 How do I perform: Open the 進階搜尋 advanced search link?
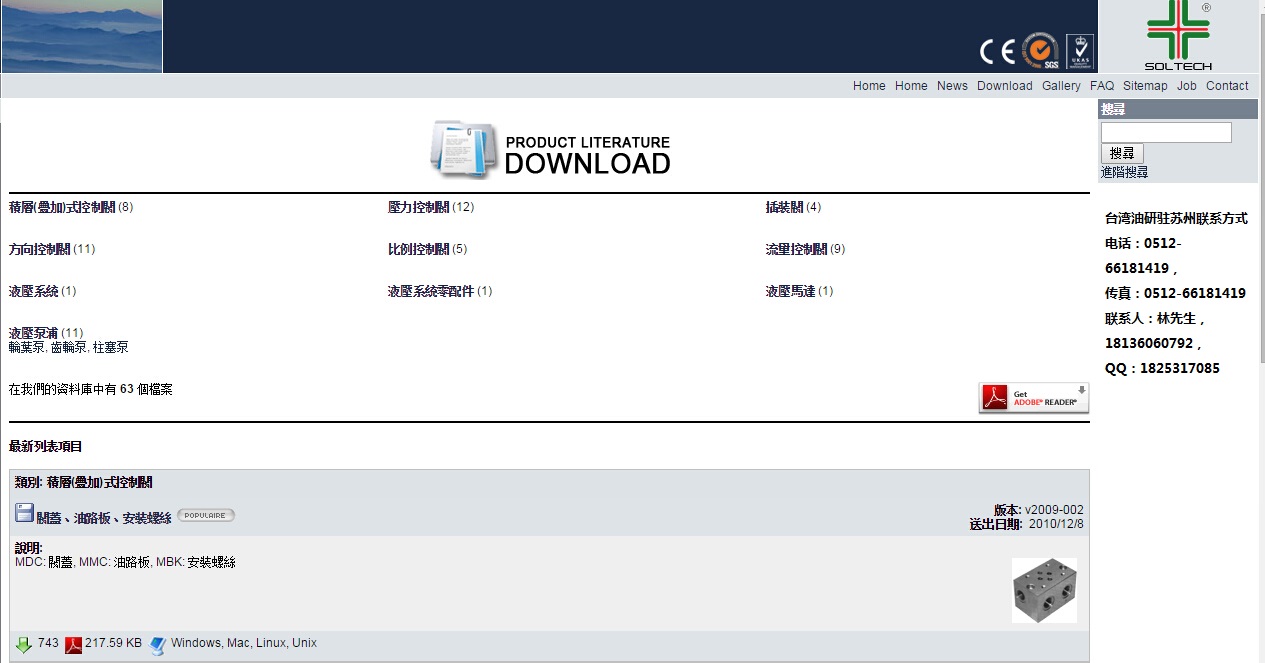point(1125,172)
